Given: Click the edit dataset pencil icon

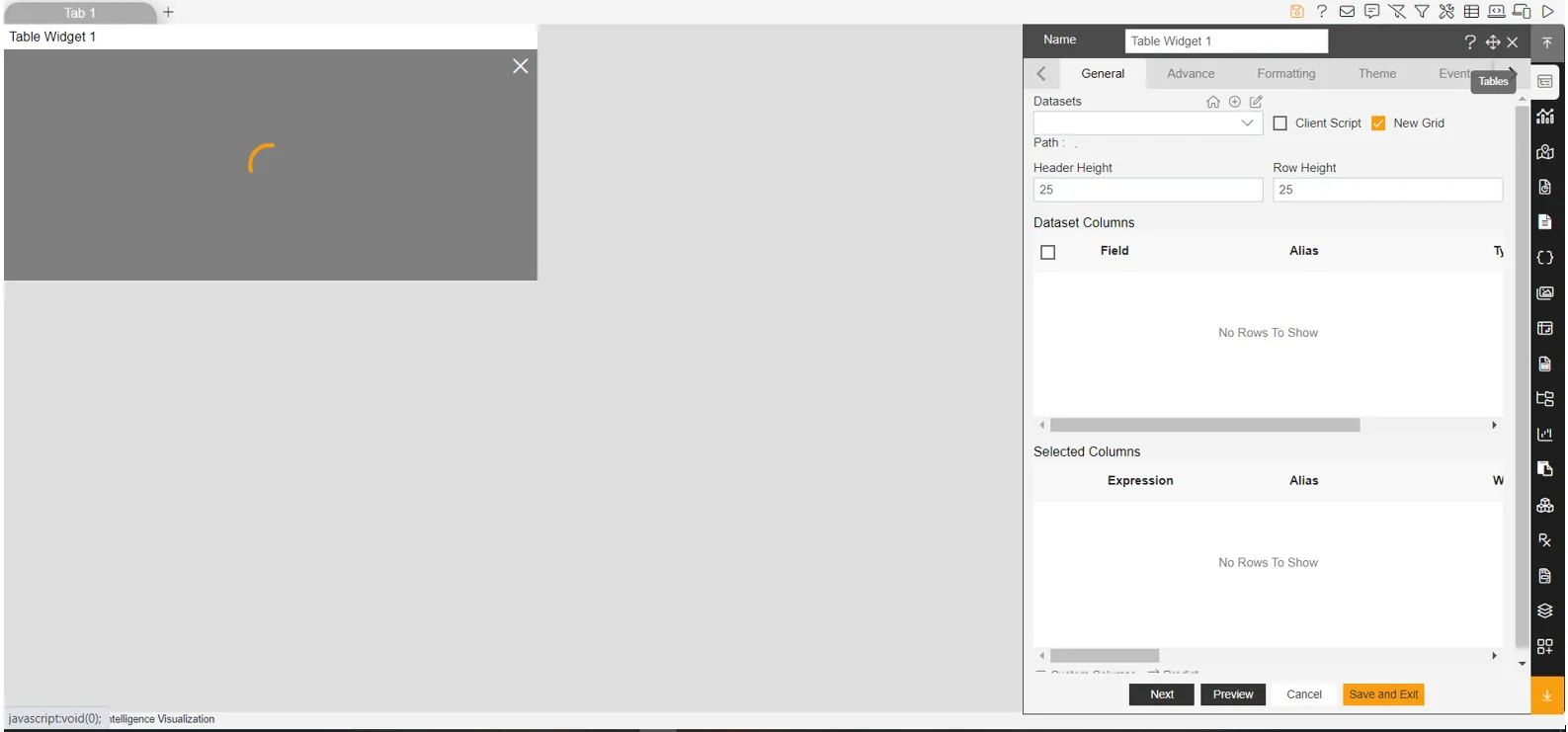Looking at the screenshot, I should coord(1256,102).
